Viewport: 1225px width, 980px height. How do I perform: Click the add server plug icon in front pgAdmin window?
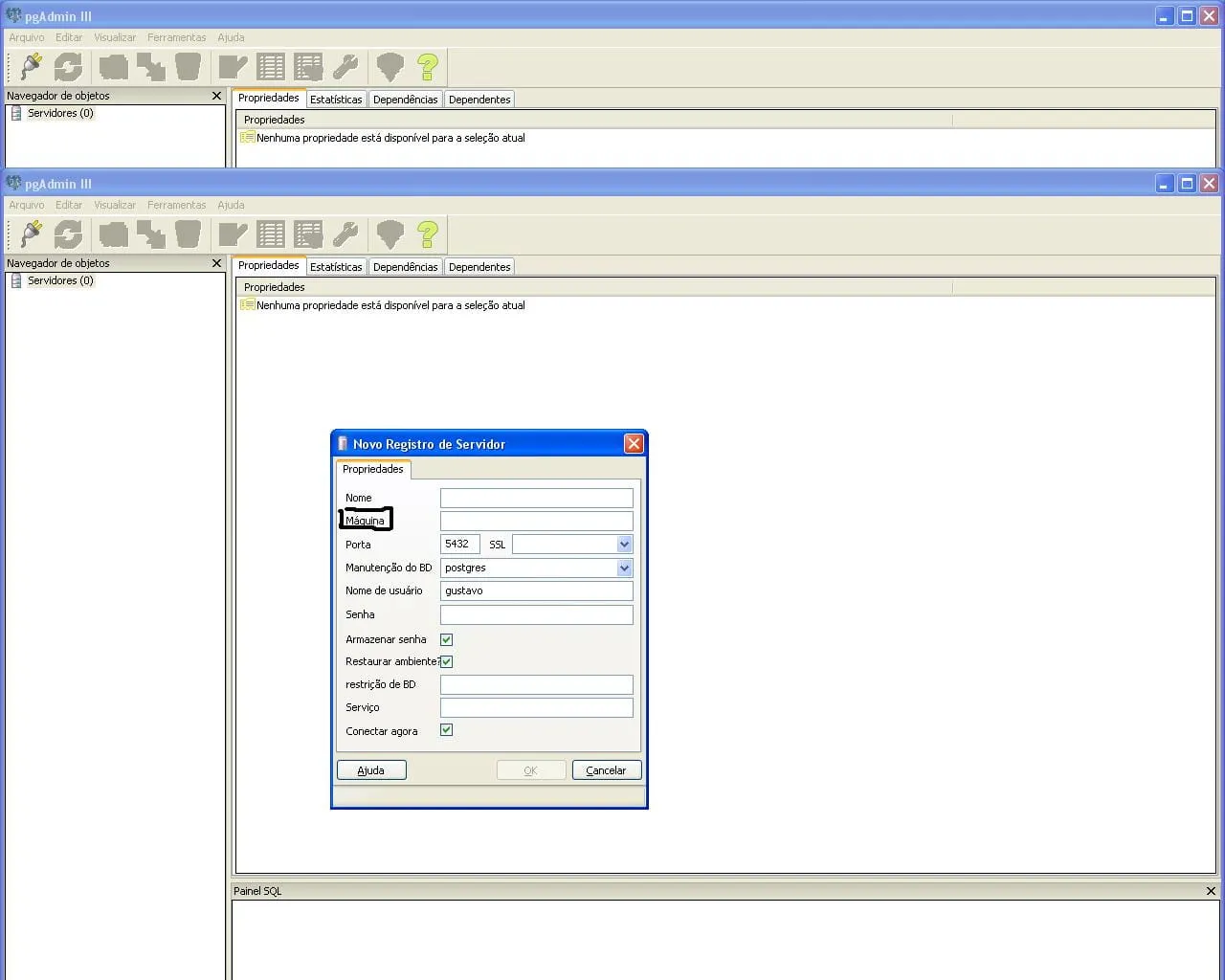click(x=32, y=234)
